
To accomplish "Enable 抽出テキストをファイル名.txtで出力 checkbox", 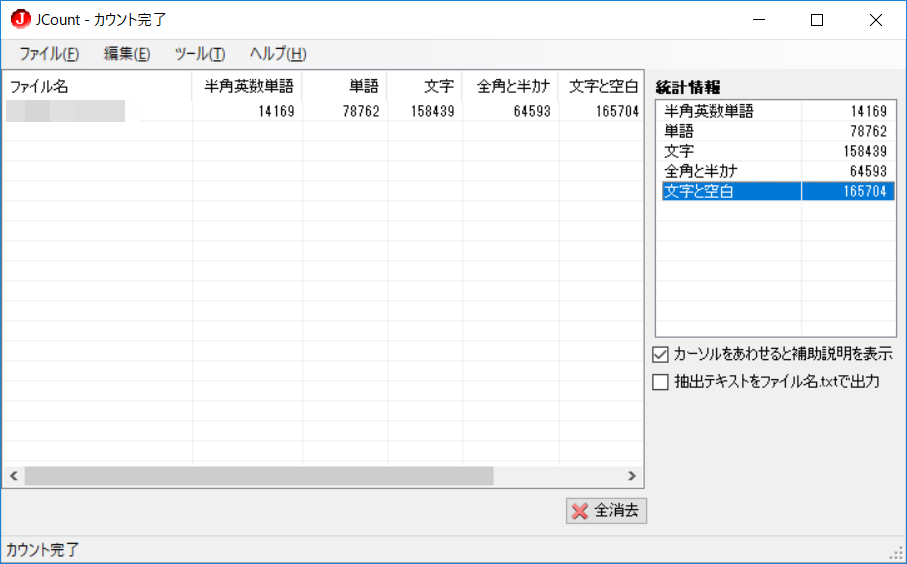I will 660,382.
